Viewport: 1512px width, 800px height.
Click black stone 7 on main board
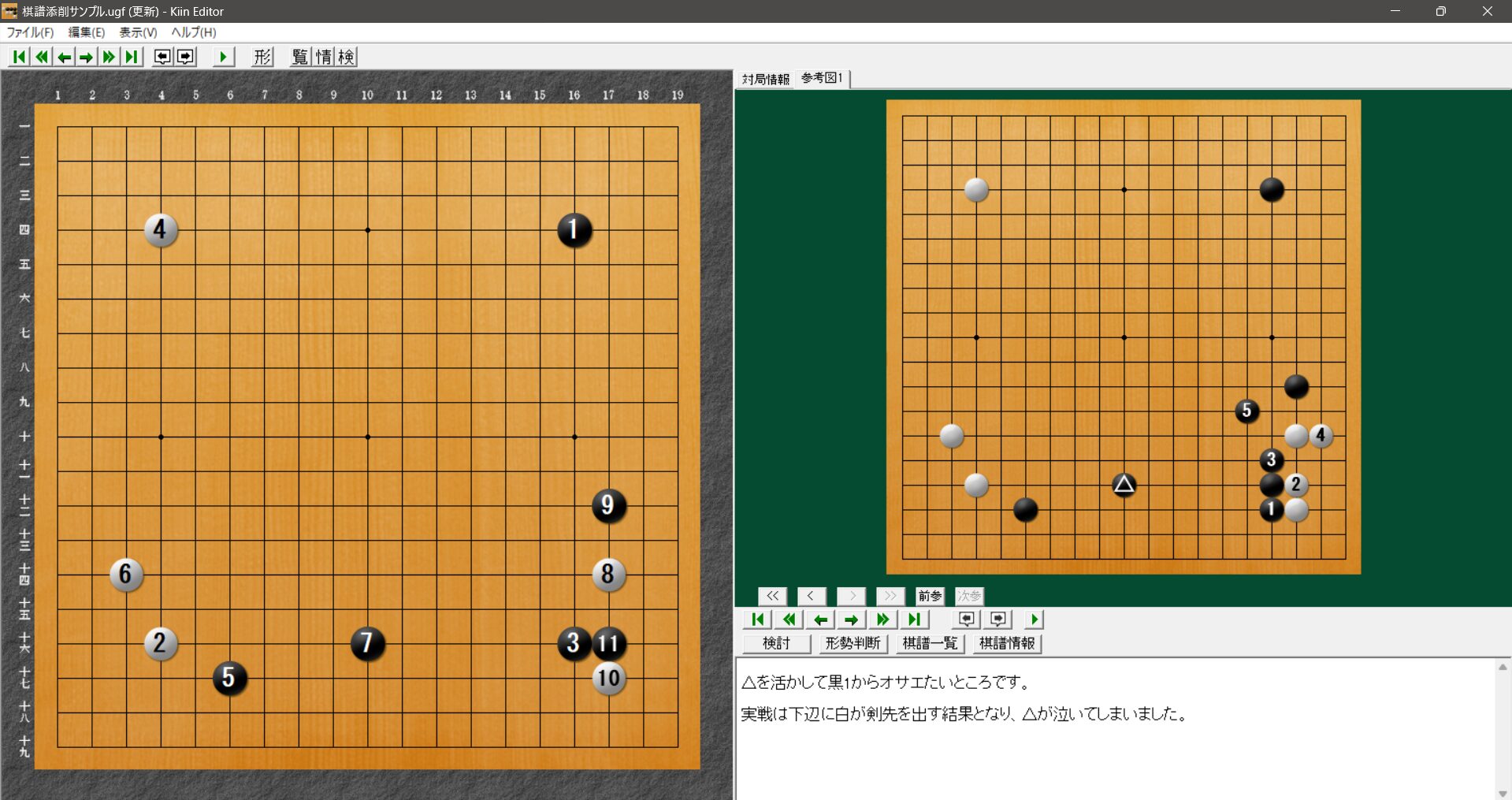coord(367,643)
